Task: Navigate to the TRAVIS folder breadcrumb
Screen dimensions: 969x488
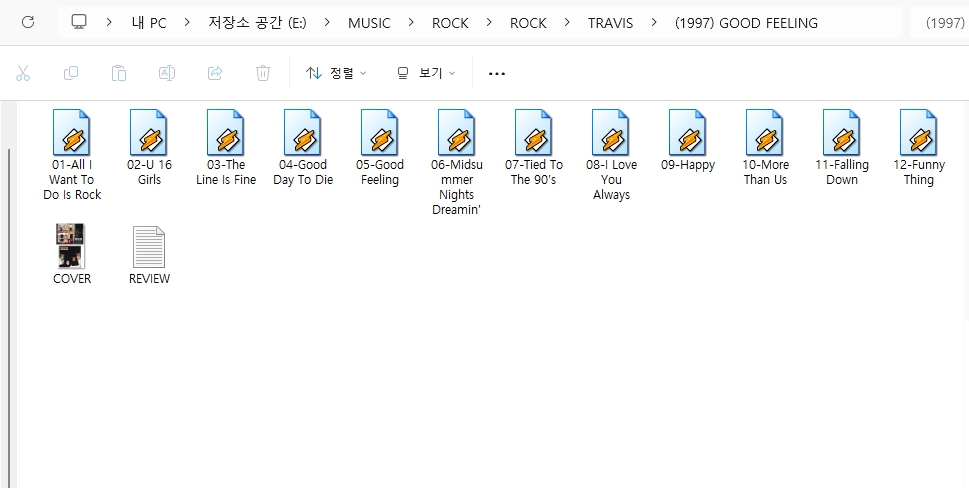Action: coord(610,22)
